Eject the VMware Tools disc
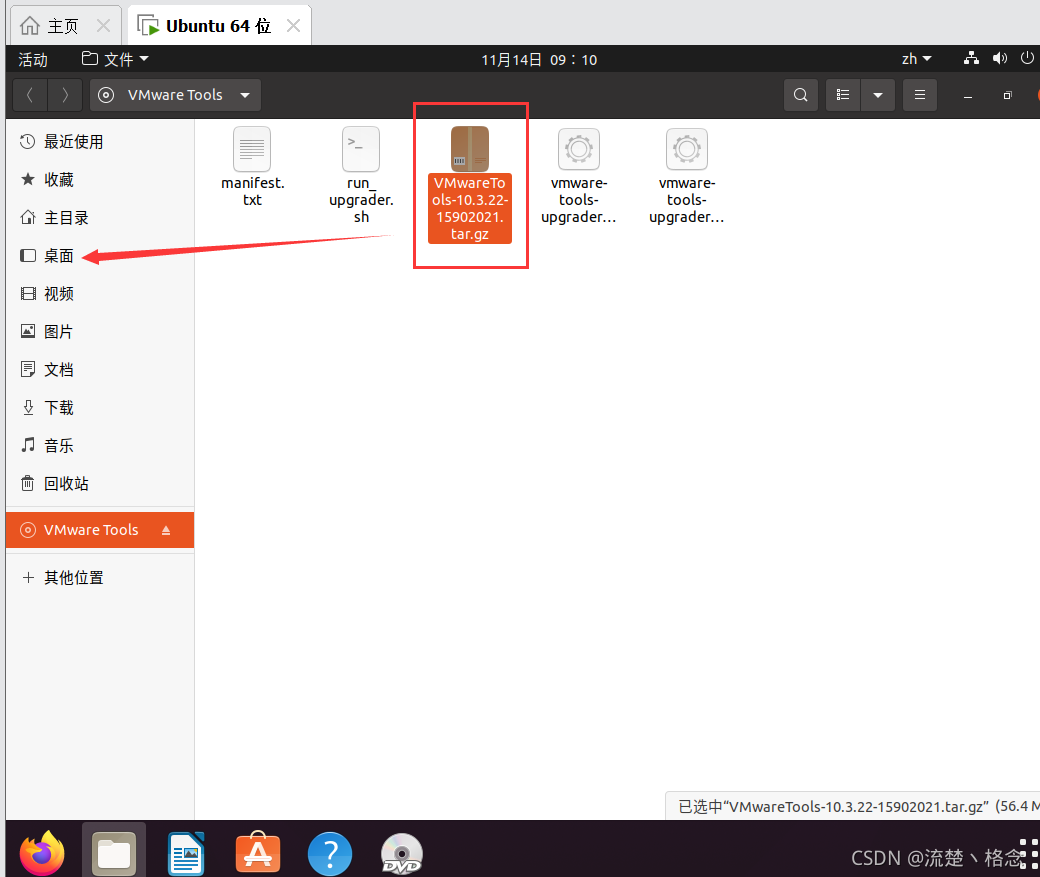 coord(166,530)
